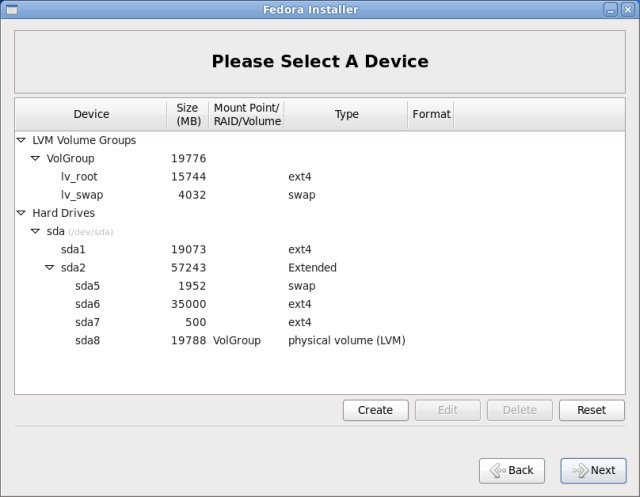640x497 pixels.
Task: Click size value 1952
Action: click(192, 286)
